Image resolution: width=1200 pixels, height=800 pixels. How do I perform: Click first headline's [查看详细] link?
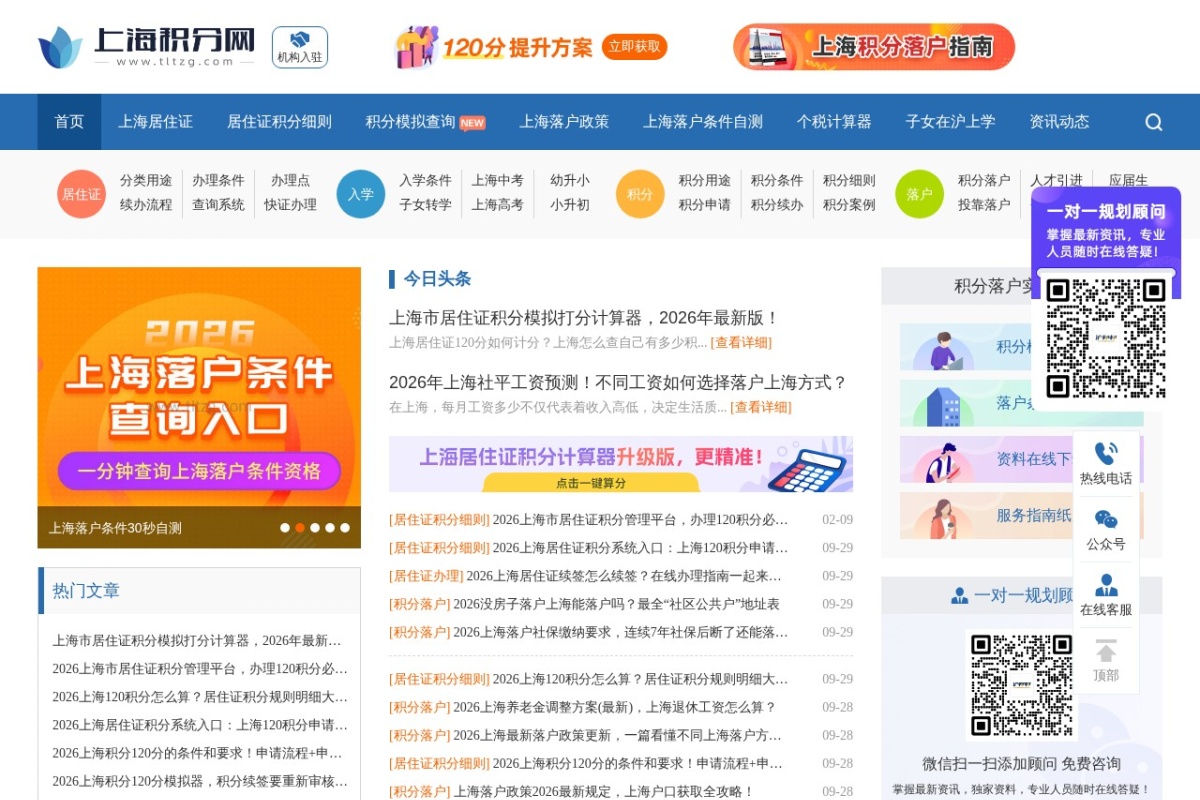(x=741, y=342)
